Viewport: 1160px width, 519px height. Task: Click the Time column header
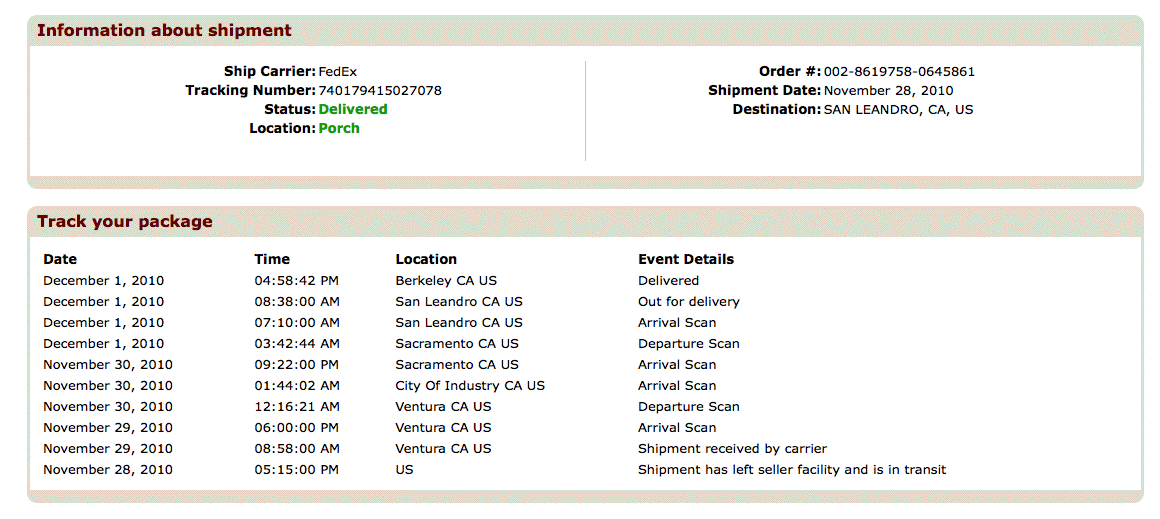[272, 260]
